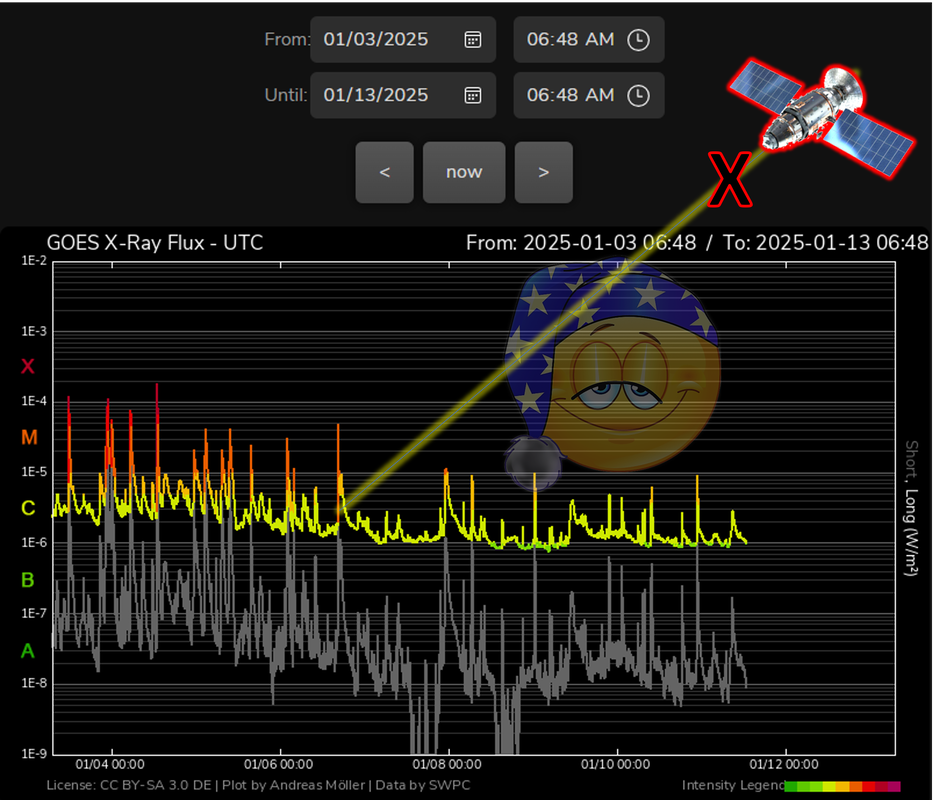Screen dimensions: 934x800
Task: Open the Until date calendar picker icon
Action: [x=472, y=95]
